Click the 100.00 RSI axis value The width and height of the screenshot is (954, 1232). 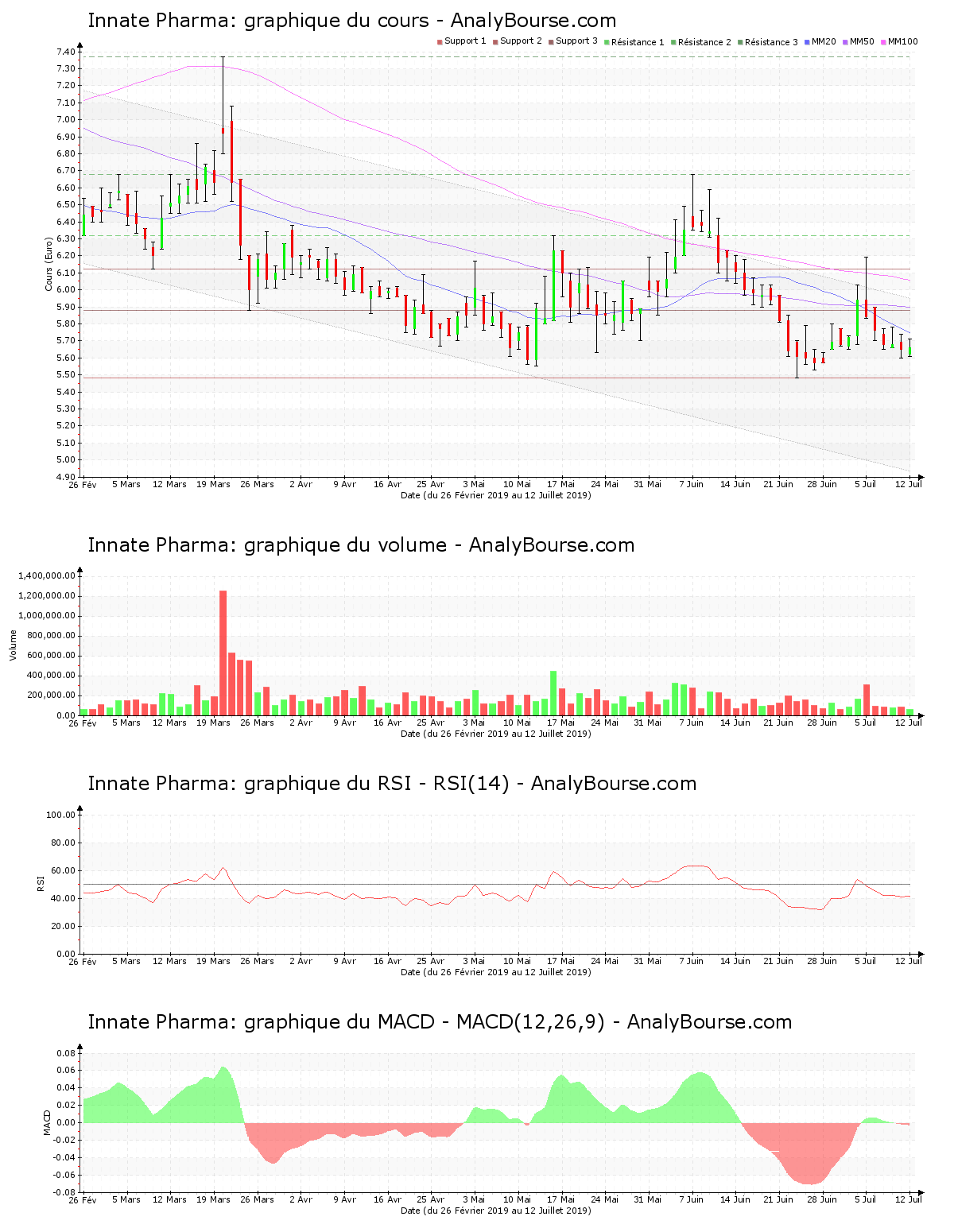[x=61, y=815]
